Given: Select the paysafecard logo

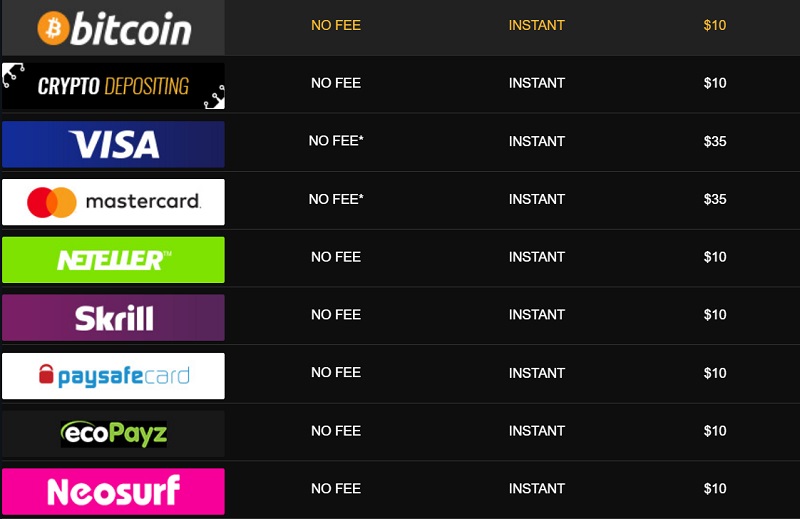Looking at the screenshot, I should click(x=113, y=376).
